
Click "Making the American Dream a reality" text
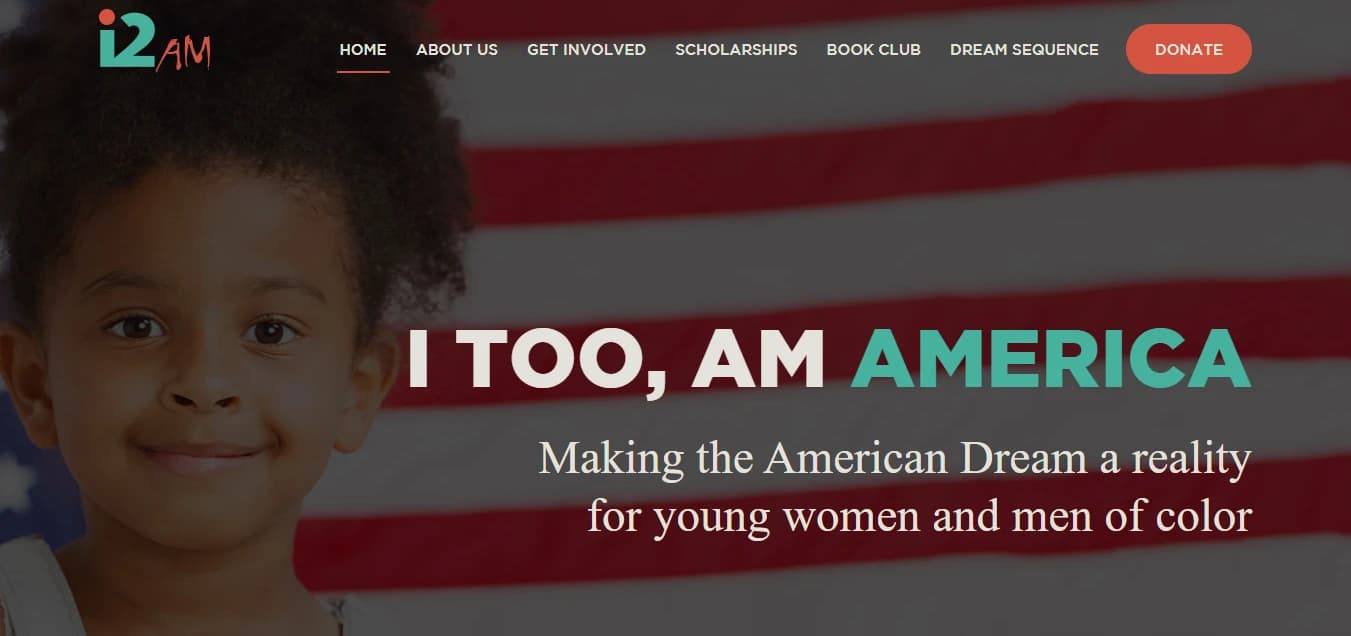pos(895,458)
